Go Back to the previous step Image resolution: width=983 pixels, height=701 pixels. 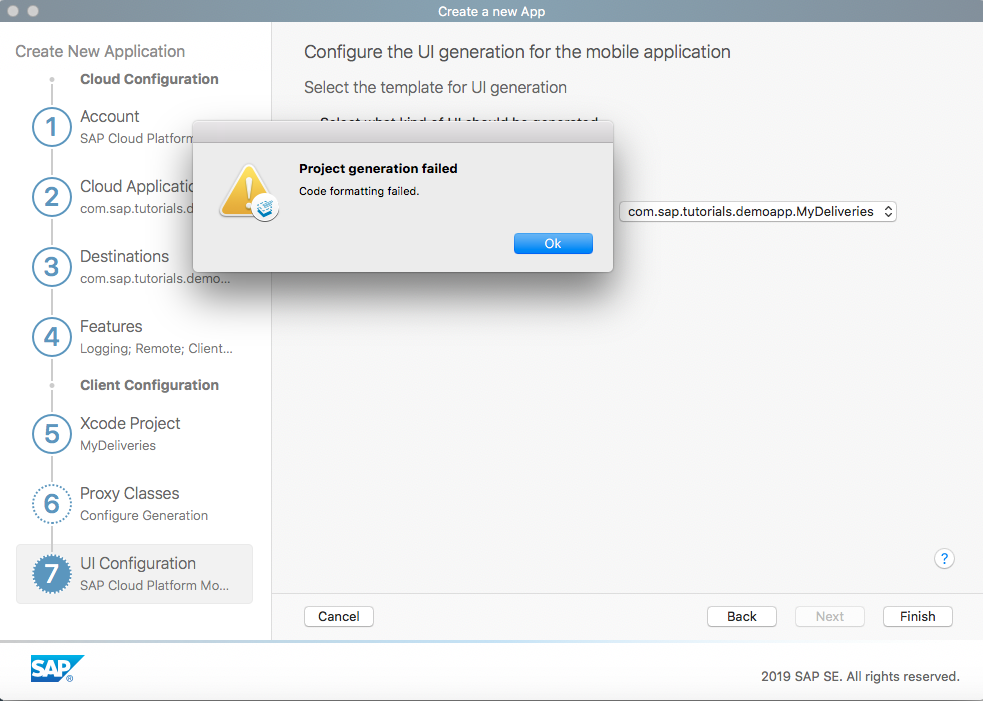click(742, 616)
